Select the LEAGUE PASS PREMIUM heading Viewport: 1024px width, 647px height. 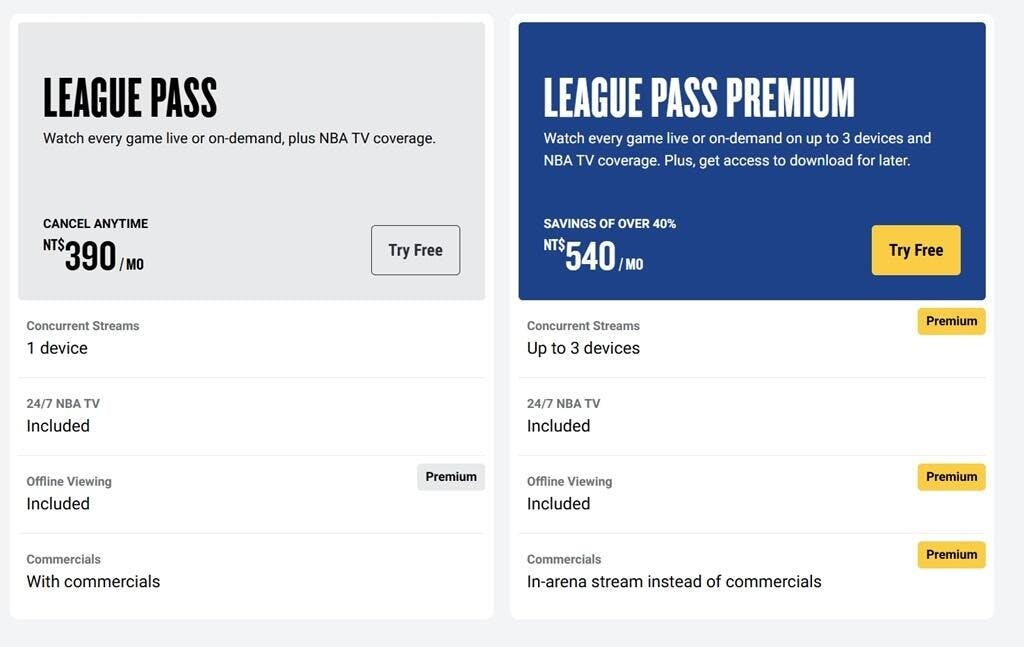[699, 98]
